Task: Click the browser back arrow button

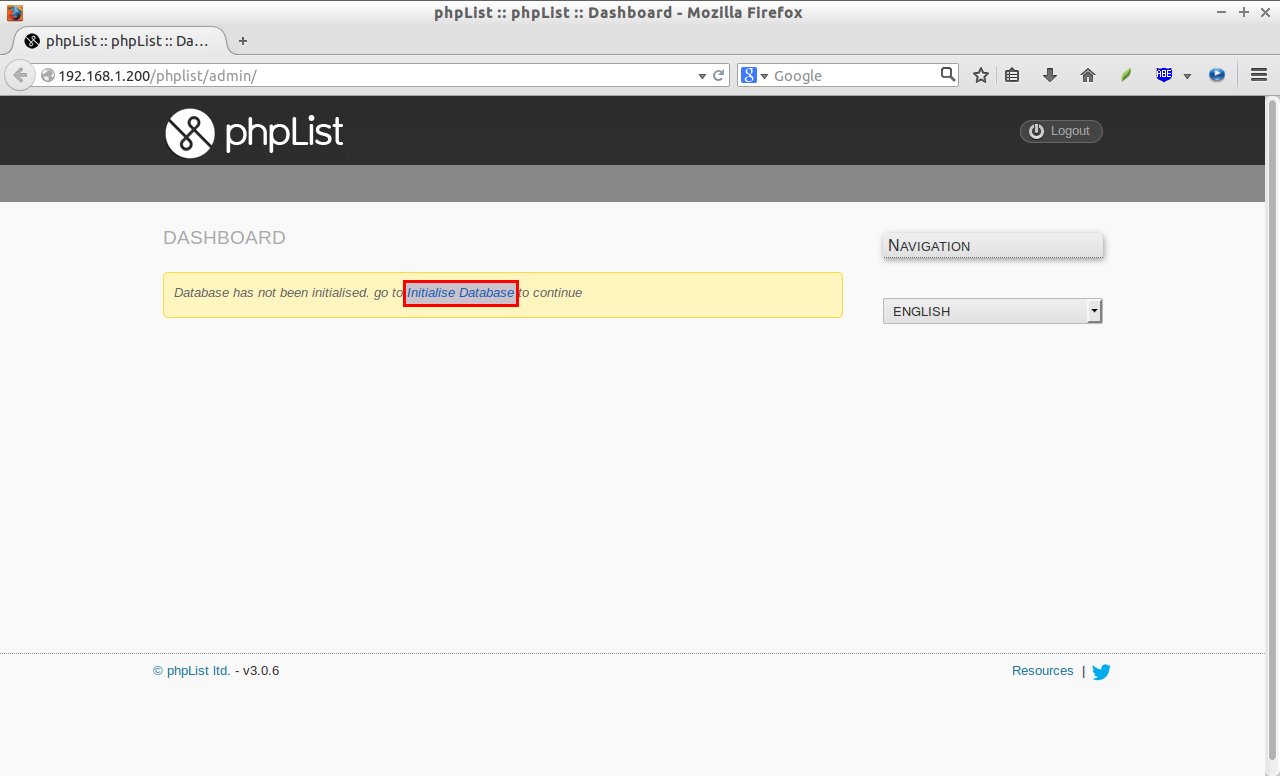Action: [19, 75]
